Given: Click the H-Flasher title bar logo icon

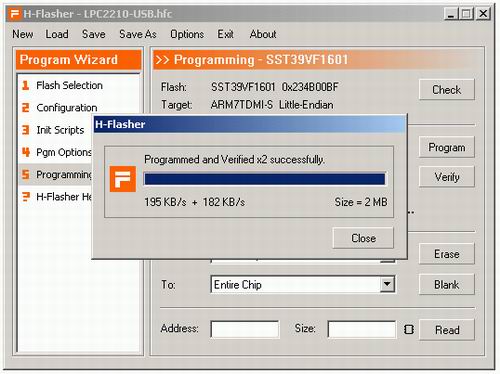Looking at the screenshot, I should coord(15,14).
